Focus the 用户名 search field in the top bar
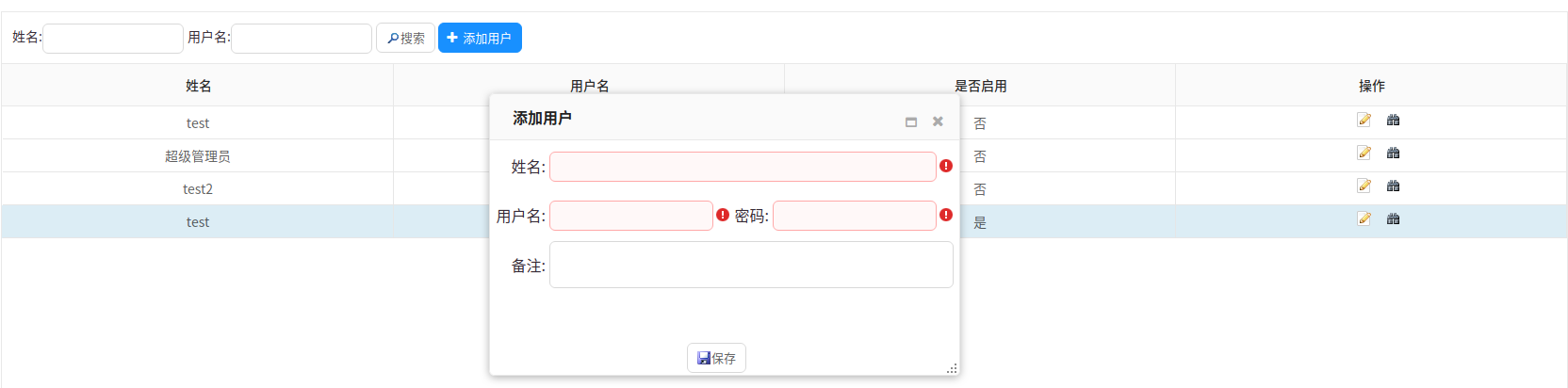Image resolution: width=1568 pixels, height=388 pixels. click(x=302, y=39)
